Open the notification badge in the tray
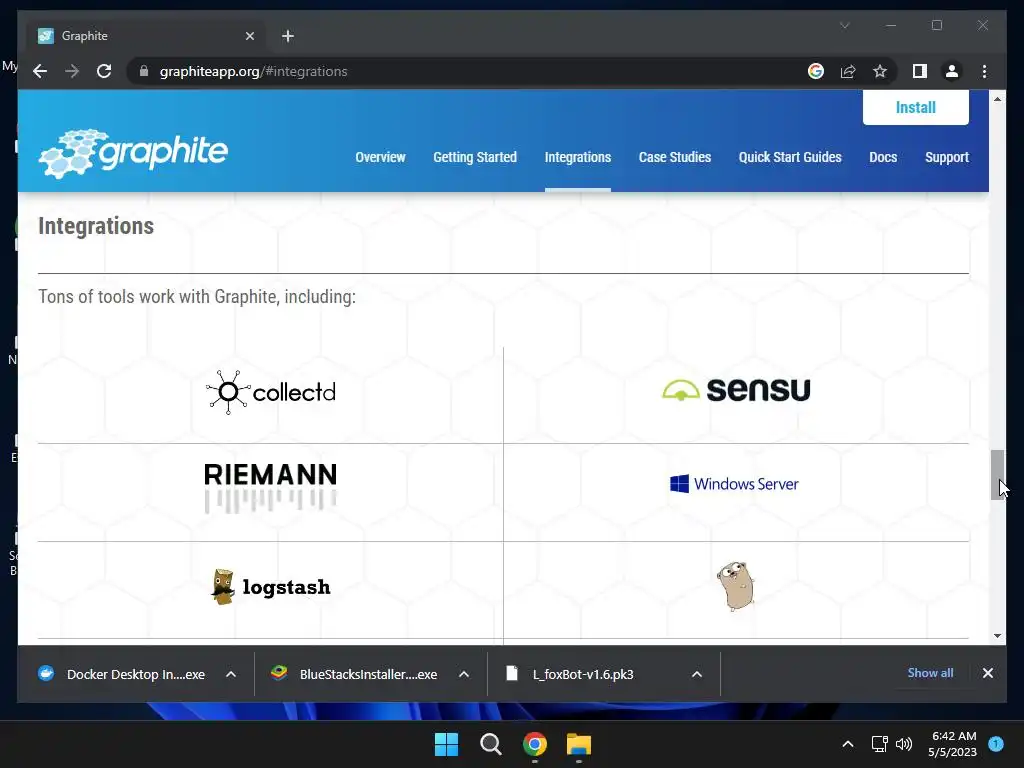 click(996, 744)
